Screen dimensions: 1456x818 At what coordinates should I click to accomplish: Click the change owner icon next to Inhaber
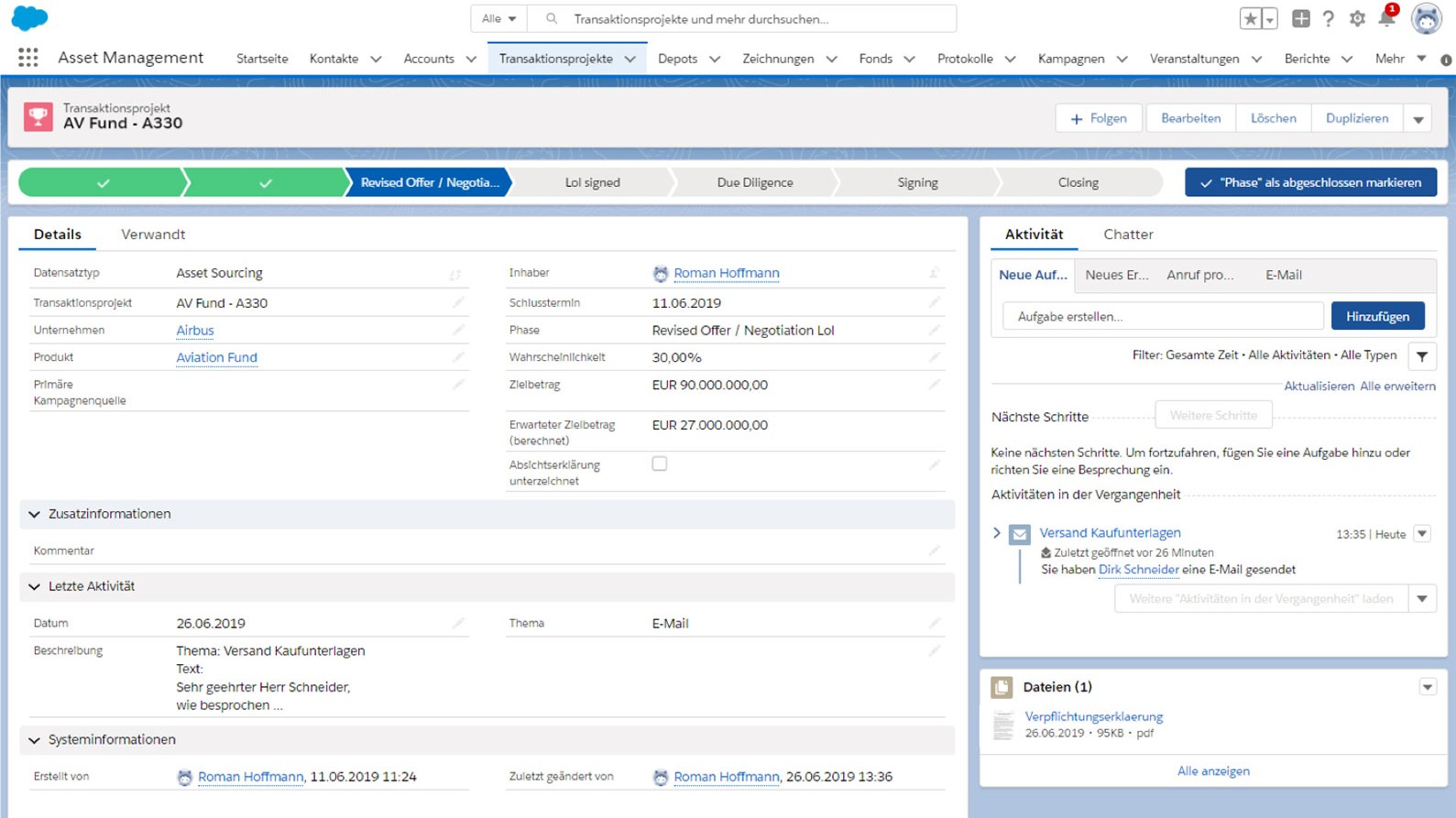point(934,273)
